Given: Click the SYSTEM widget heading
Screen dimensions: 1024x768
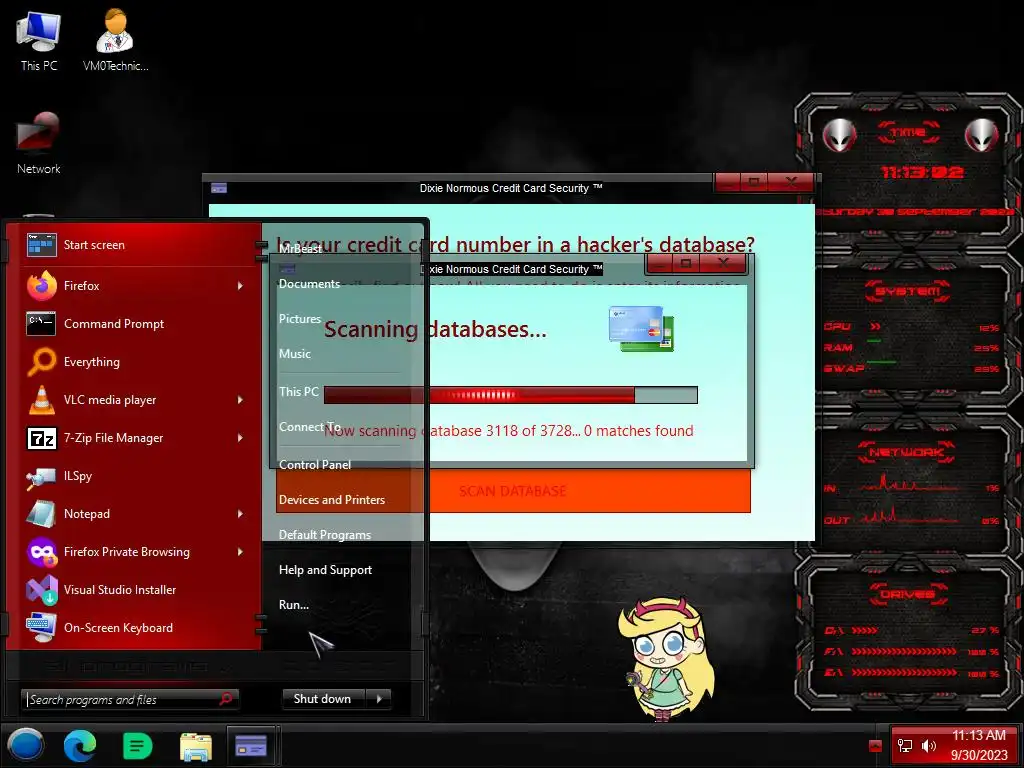Looking at the screenshot, I should [908, 291].
